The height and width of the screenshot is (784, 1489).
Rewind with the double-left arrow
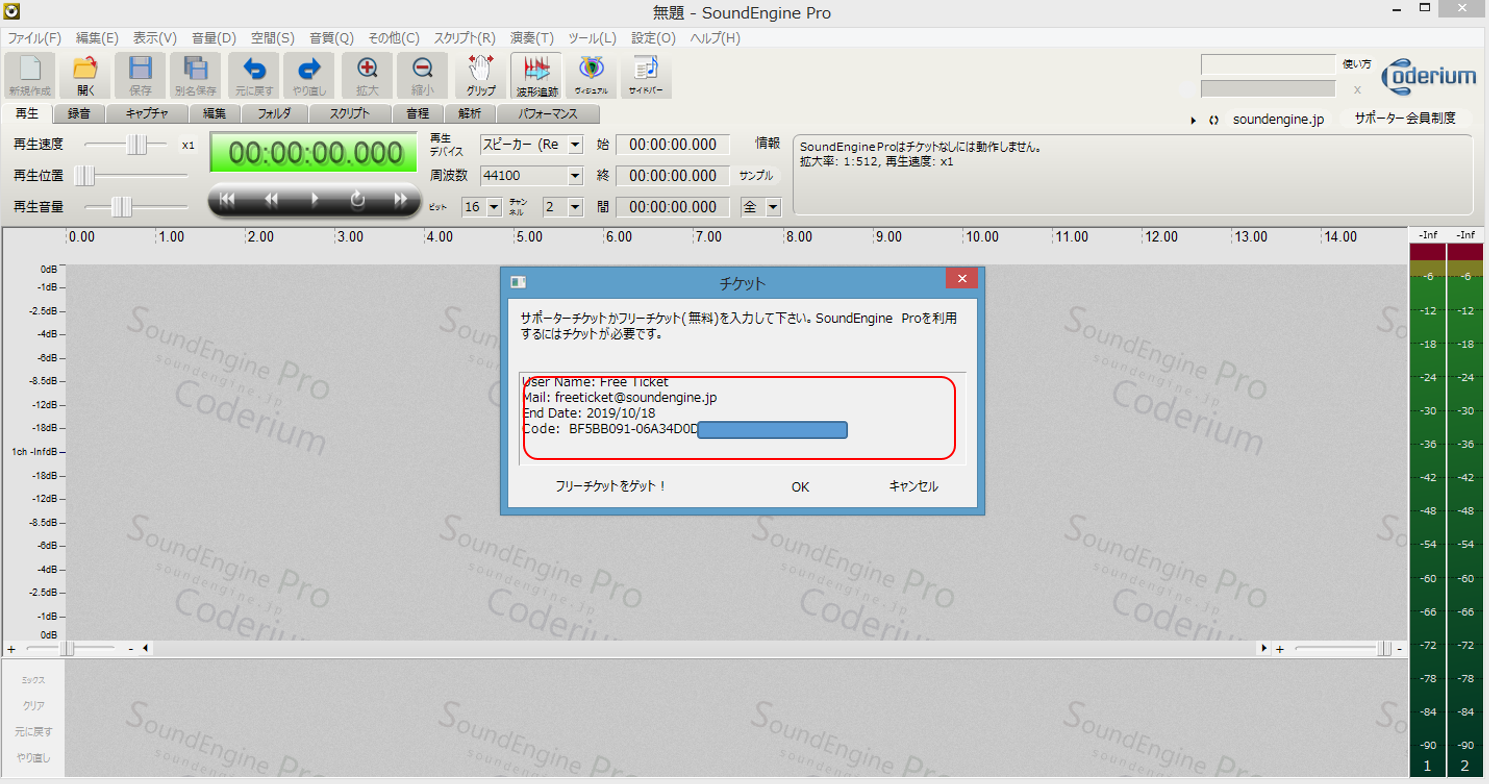point(271,199)
